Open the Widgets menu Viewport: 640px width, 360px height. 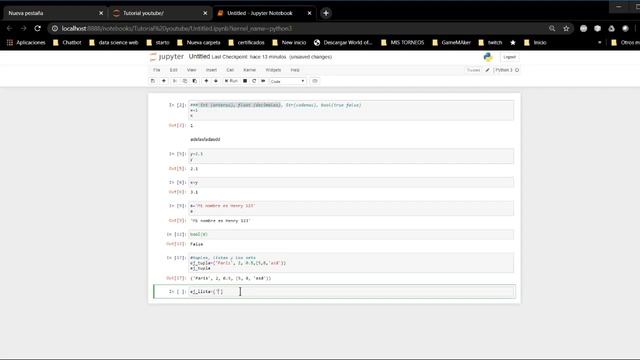273,70
